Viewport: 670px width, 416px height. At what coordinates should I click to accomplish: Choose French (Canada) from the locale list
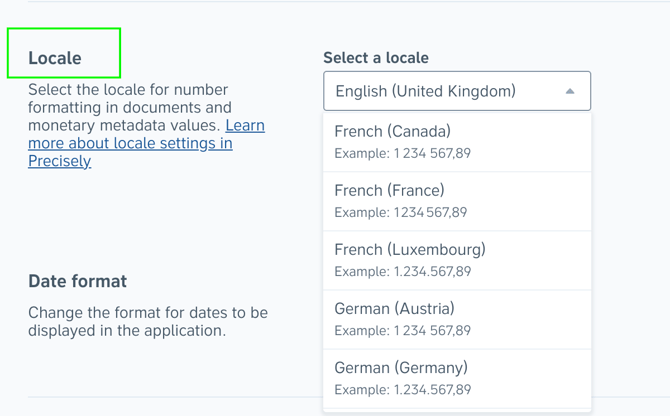point(393,131)
